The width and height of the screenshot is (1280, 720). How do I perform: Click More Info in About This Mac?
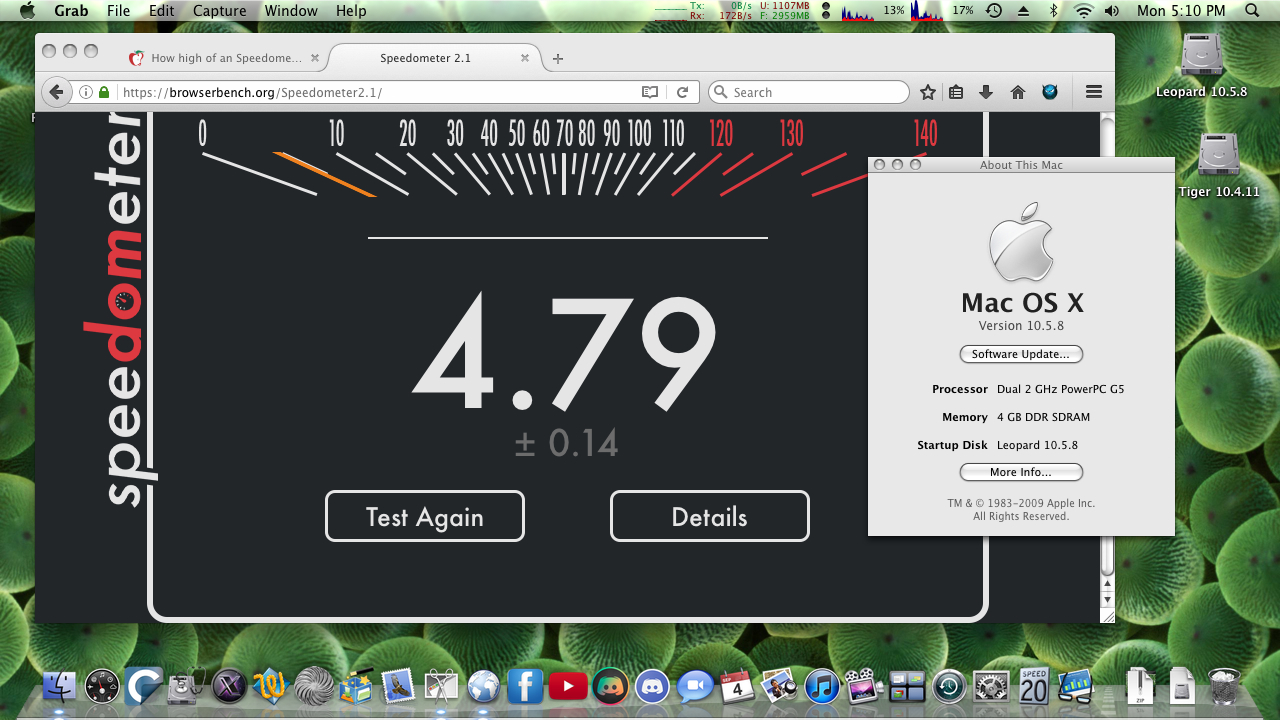click(x=1021, y=472)
